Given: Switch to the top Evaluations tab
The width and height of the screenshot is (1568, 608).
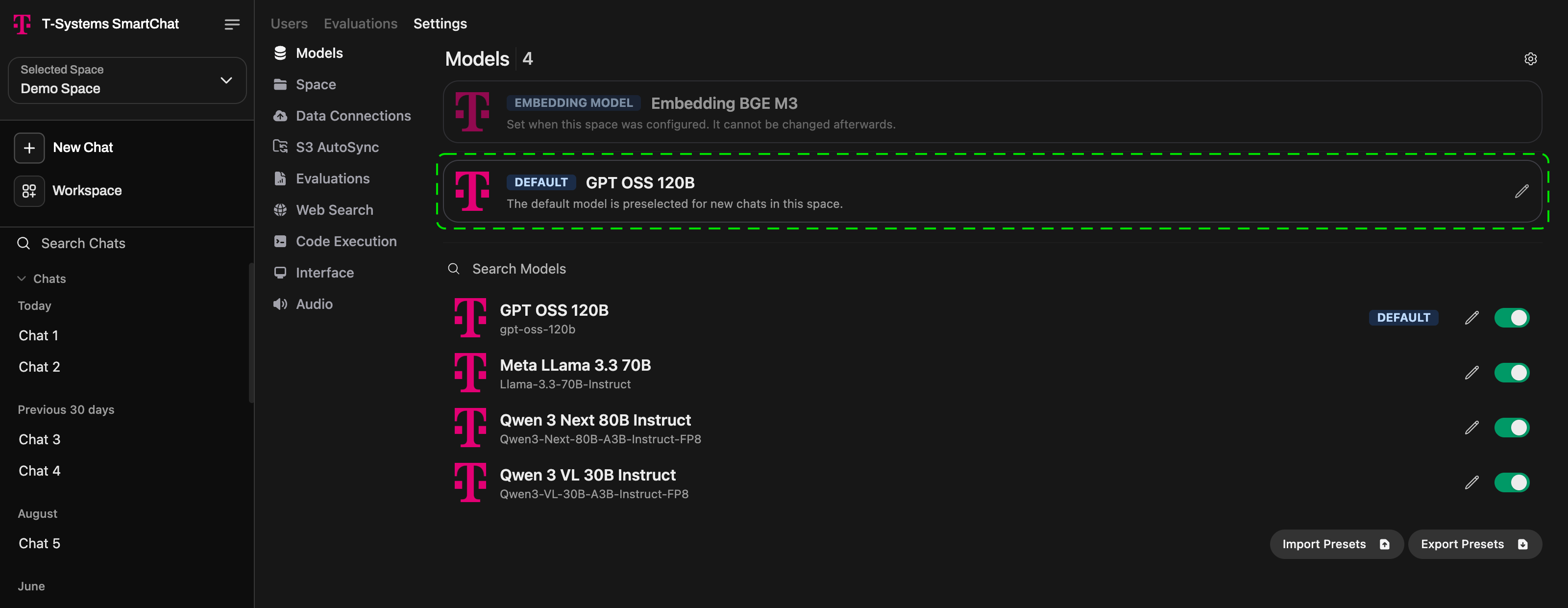Looking at the screenshot, I should pyautogui.click(x=360, y=24).
